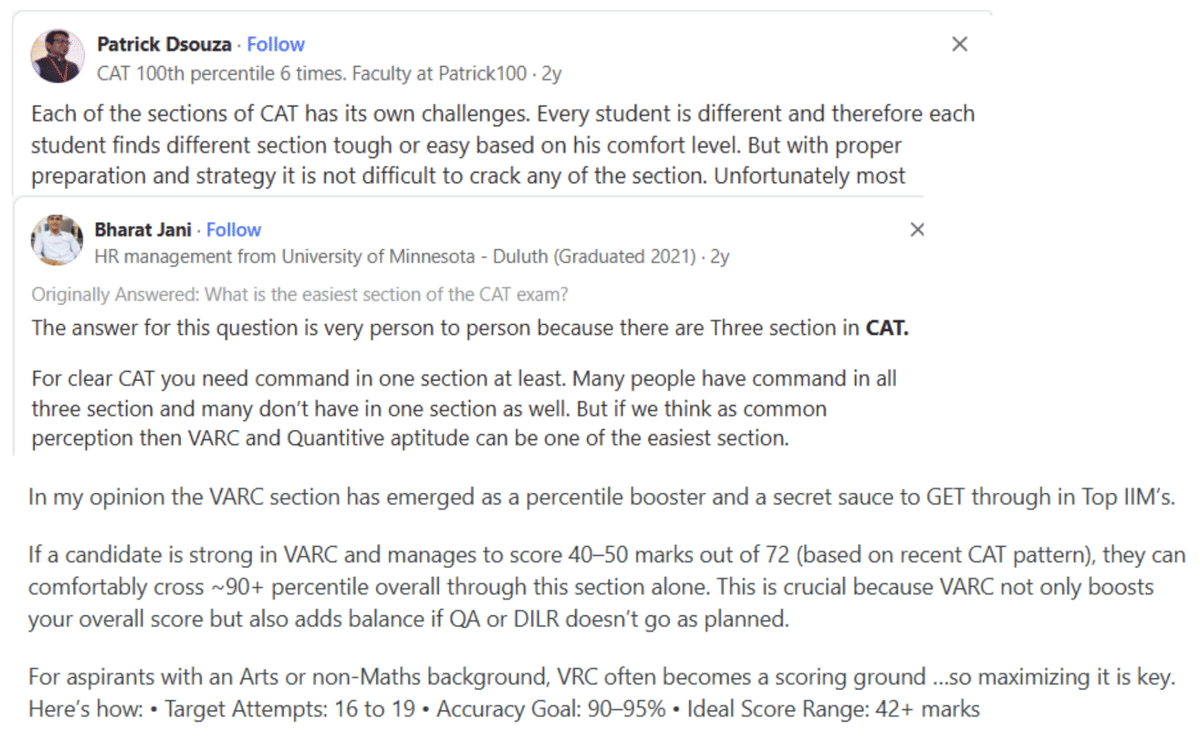Click Patrick's paragraph starting "Each of the sections"
Image resolution: width=1200 pixels, height=745 pixels.
[x=502, y=145]
